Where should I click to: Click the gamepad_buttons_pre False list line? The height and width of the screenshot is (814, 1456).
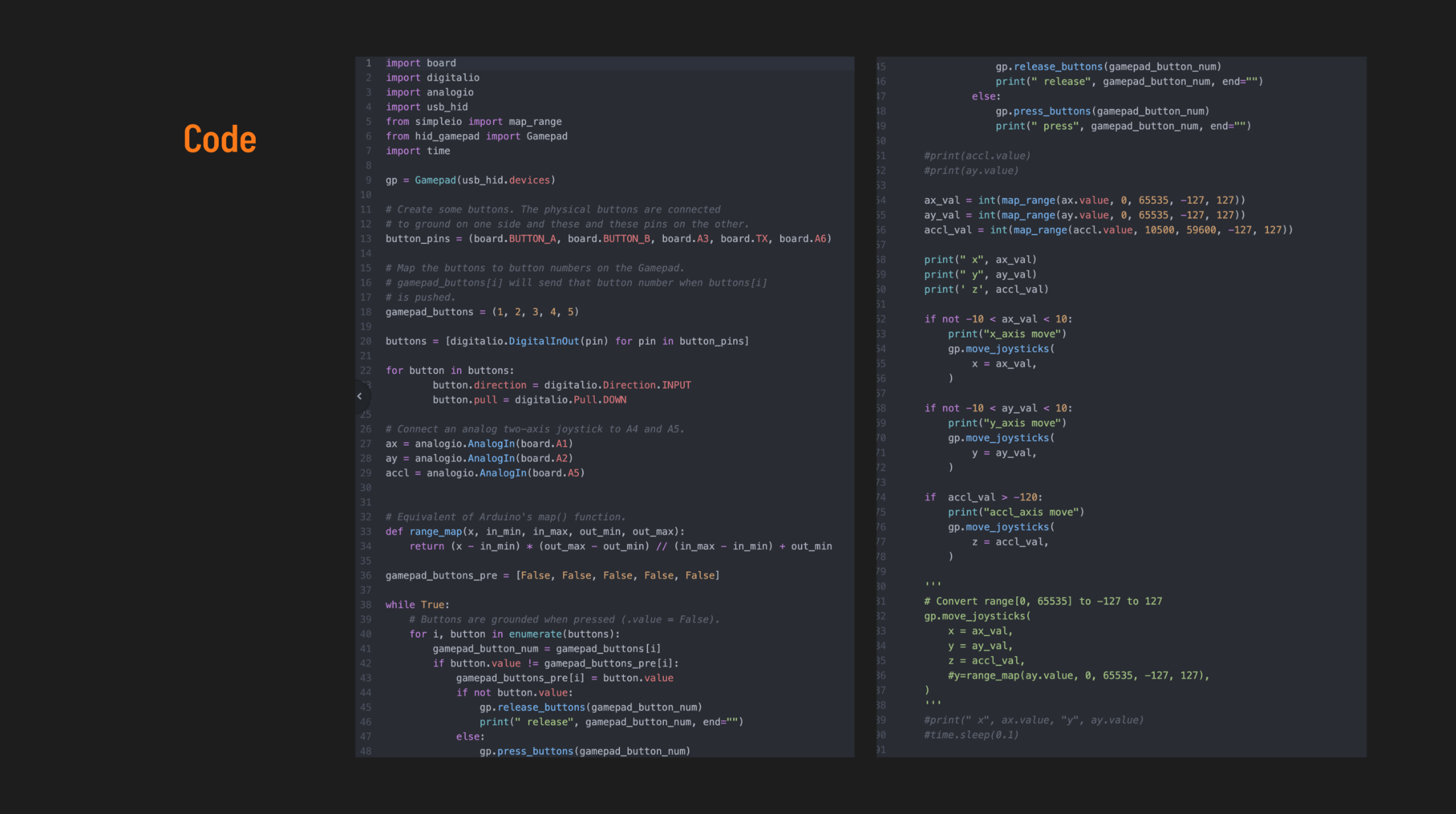point(552,575)
